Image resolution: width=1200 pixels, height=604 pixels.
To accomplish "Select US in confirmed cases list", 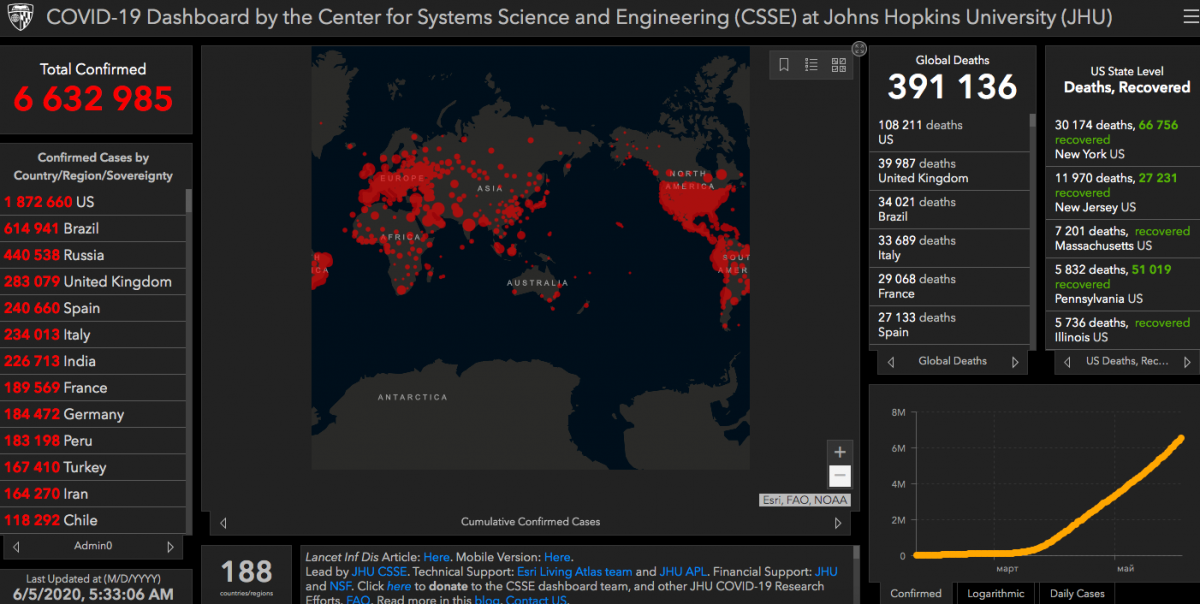I will coord(93,202).
